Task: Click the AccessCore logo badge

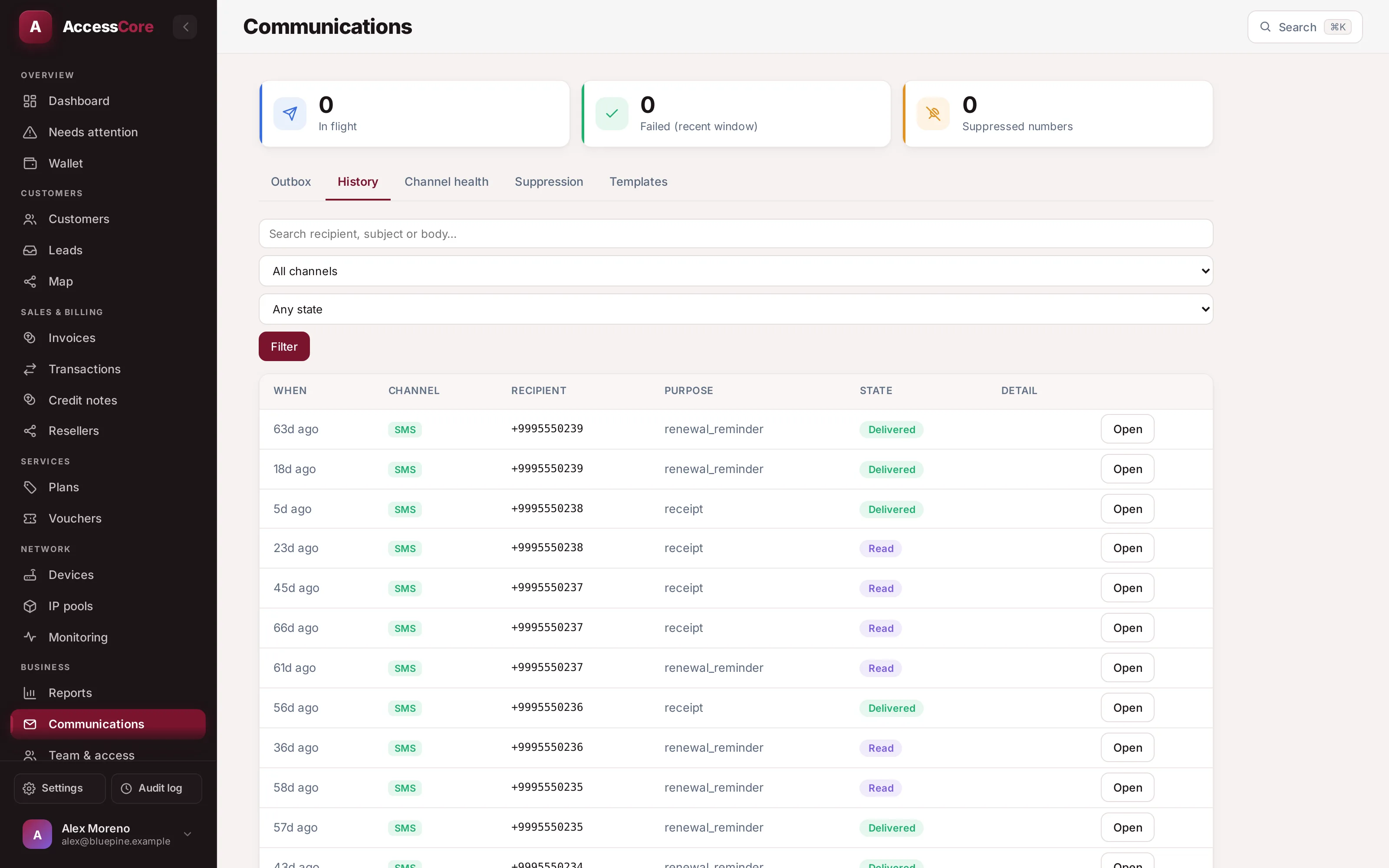Action: [36, 26]
